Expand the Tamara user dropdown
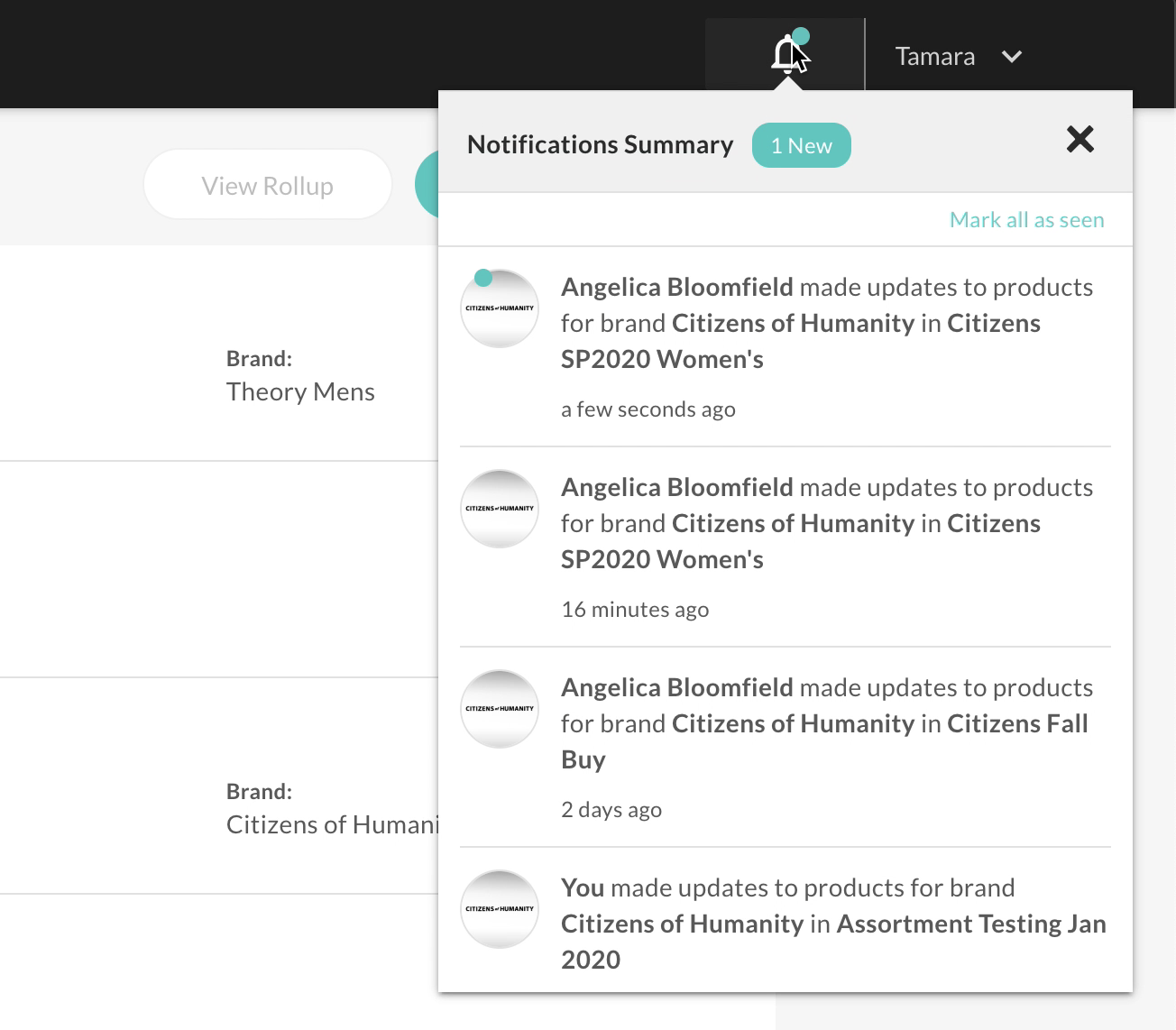The image size is (1176, 1030). [1012, 57]
